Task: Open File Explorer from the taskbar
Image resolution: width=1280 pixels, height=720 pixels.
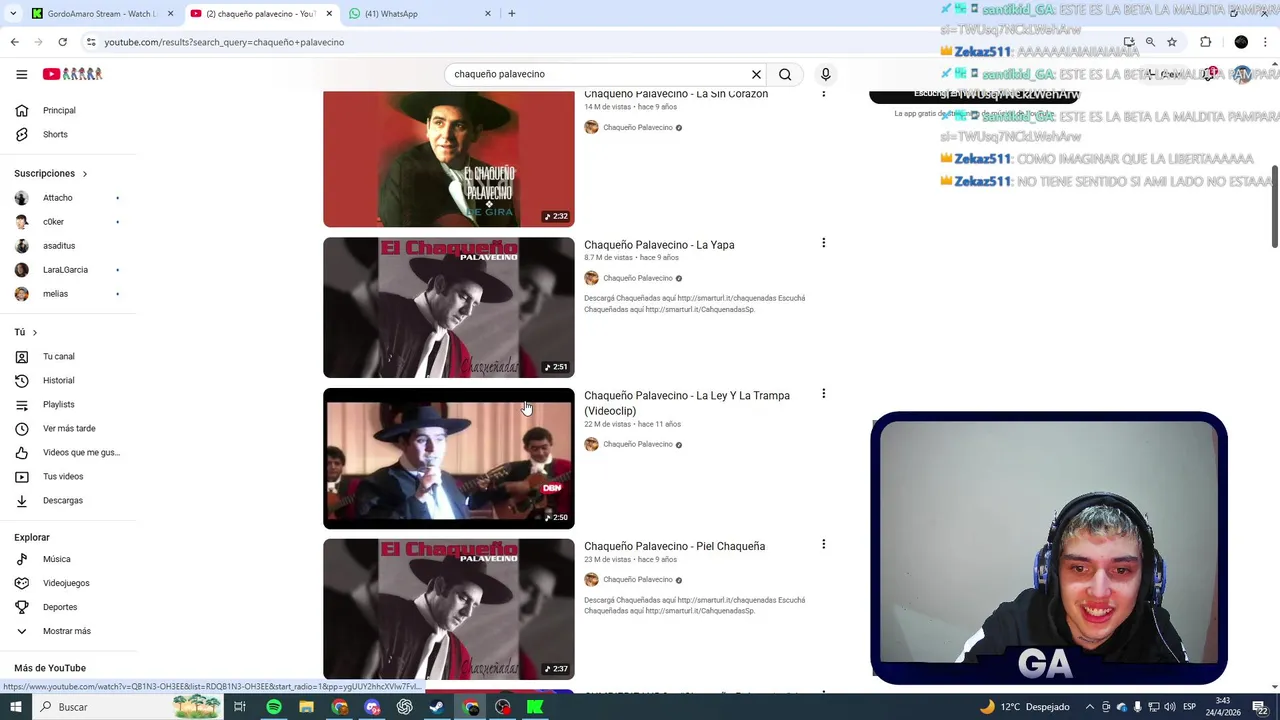Action: [307, 707]
